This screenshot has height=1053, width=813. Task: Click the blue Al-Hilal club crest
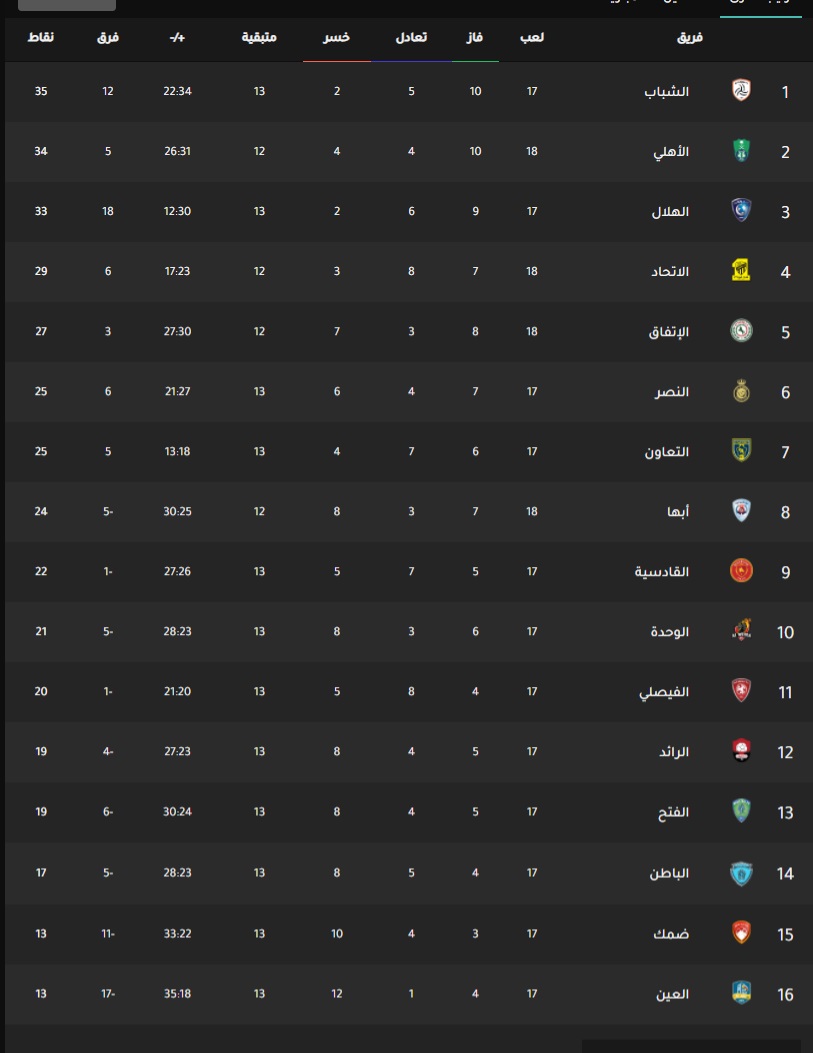(x=740, y=210)
